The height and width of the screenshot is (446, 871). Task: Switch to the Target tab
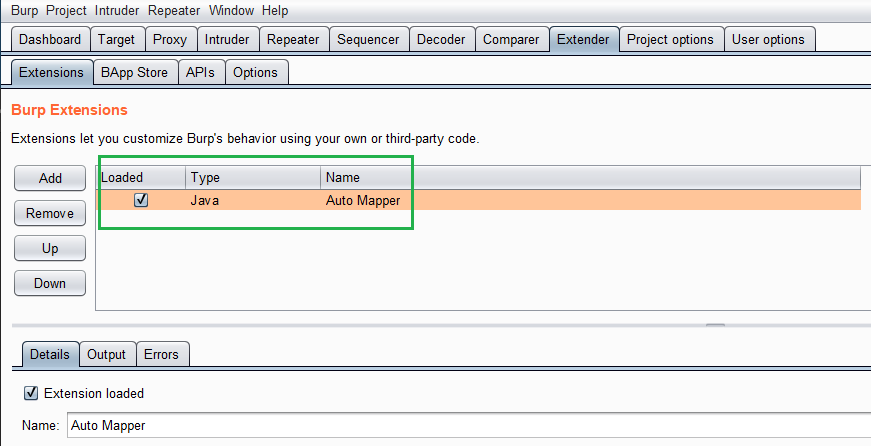point(117,39)
